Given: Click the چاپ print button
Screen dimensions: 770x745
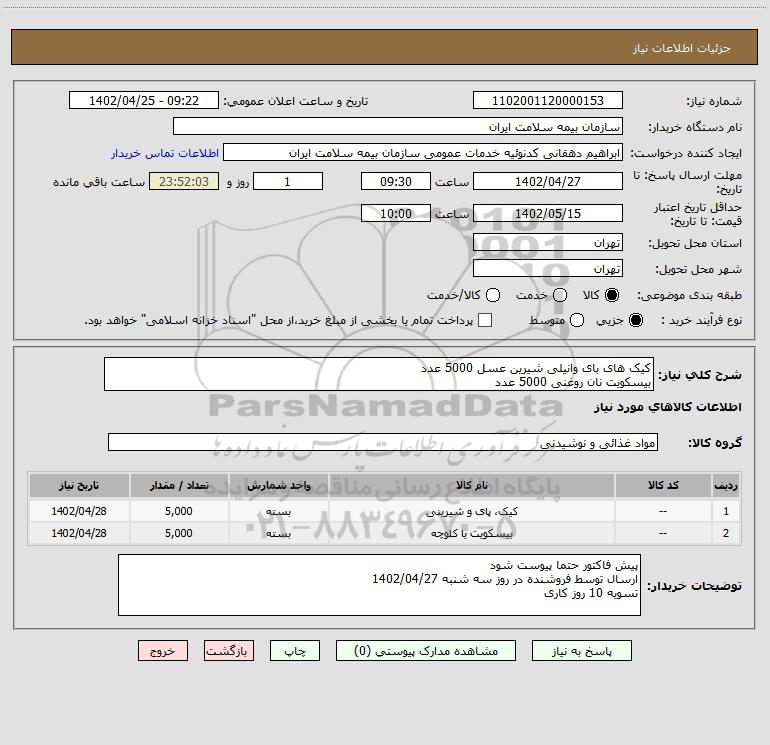Looking at the screenshot, I should [x=295, y=651].
